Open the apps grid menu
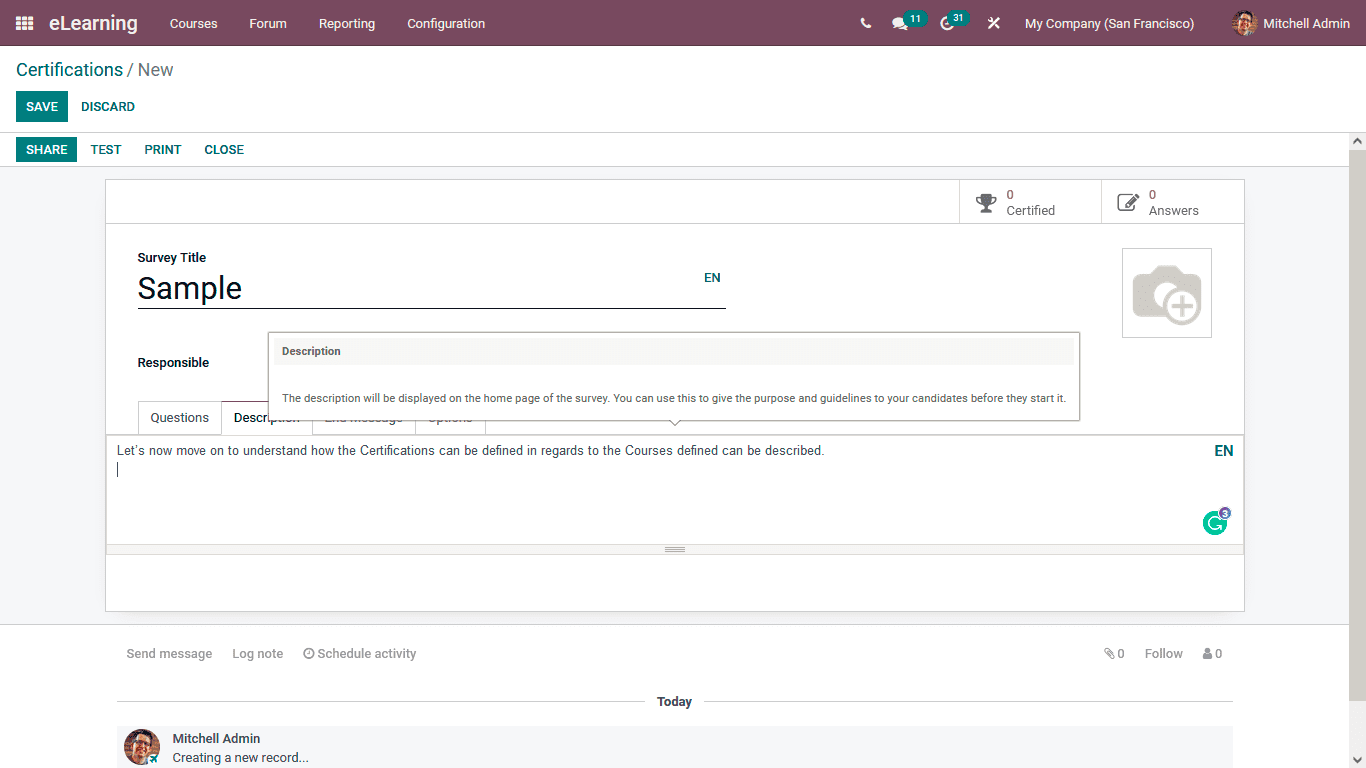The width and height of the screenshot is (1366, 768). click(24, 23)
